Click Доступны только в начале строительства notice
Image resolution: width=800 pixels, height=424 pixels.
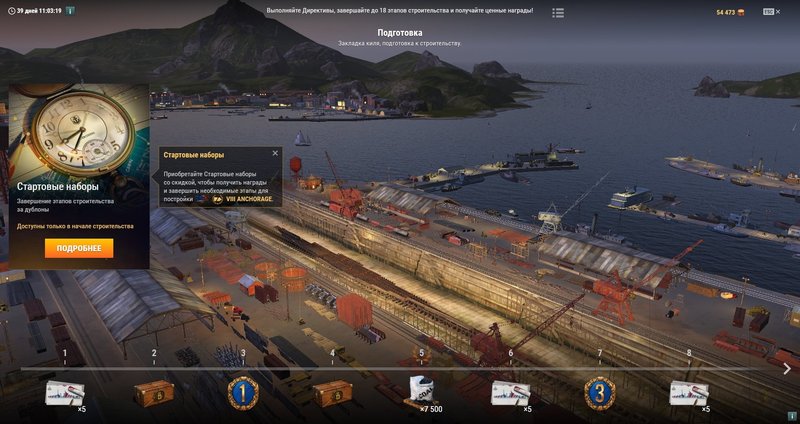click(x=76, y=226)
